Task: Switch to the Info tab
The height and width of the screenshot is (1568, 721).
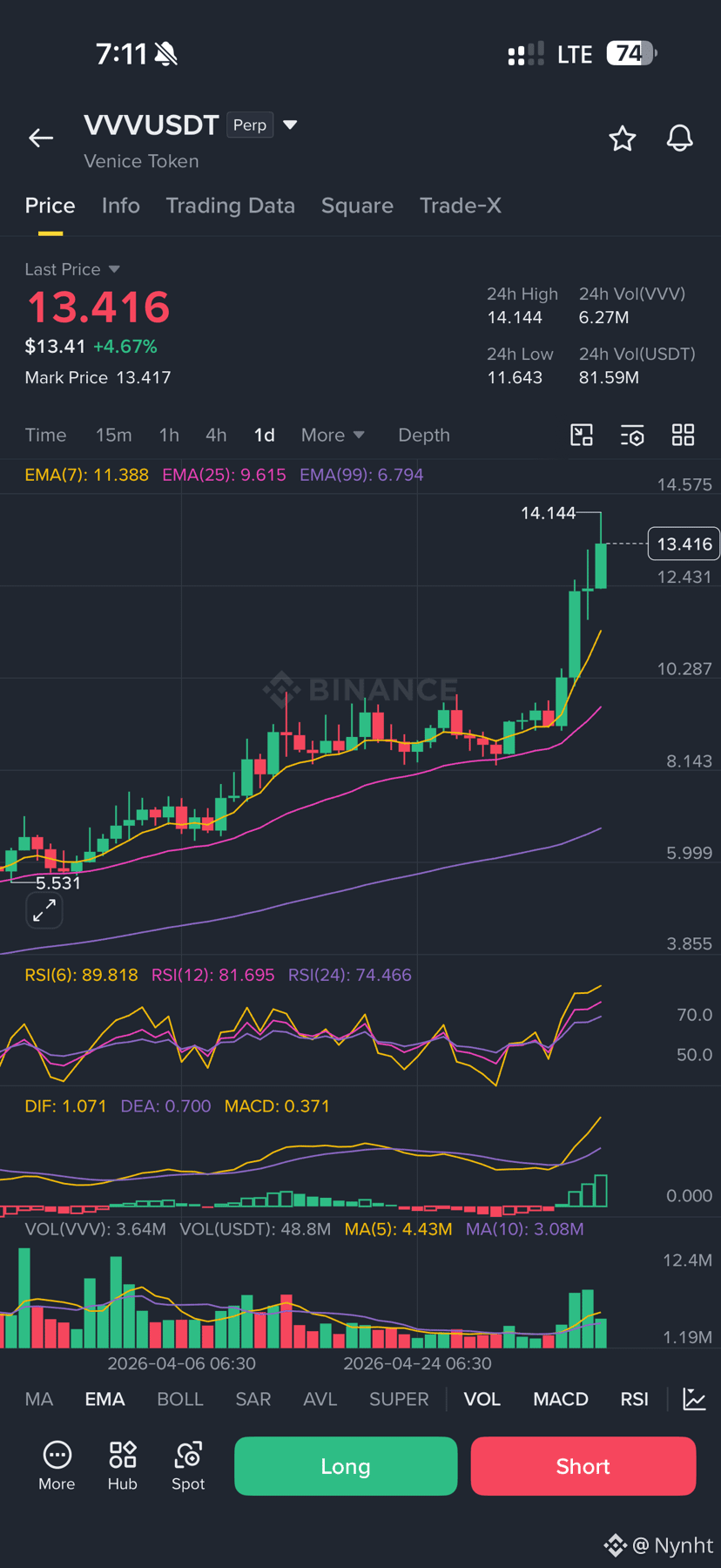Action: pyautogui.click(x=120, y=206)
